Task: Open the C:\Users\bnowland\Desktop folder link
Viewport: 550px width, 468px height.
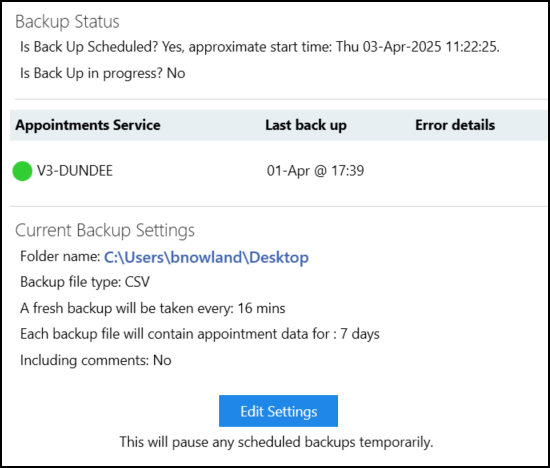Action: click(206, 257)
